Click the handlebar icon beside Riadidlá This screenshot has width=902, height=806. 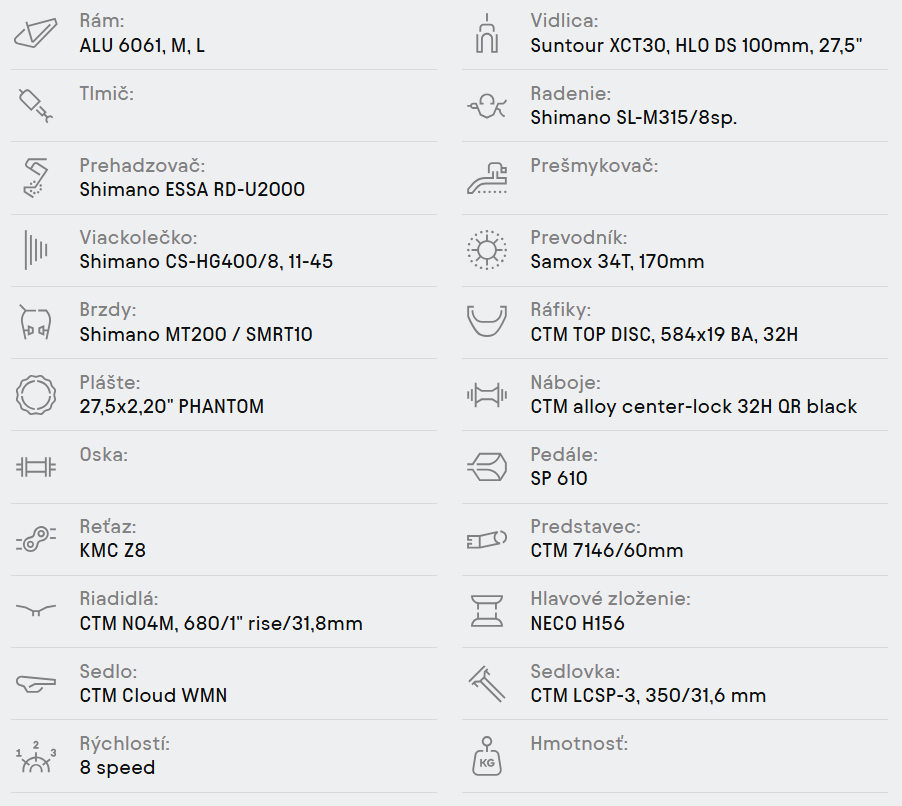click(36, 610)
